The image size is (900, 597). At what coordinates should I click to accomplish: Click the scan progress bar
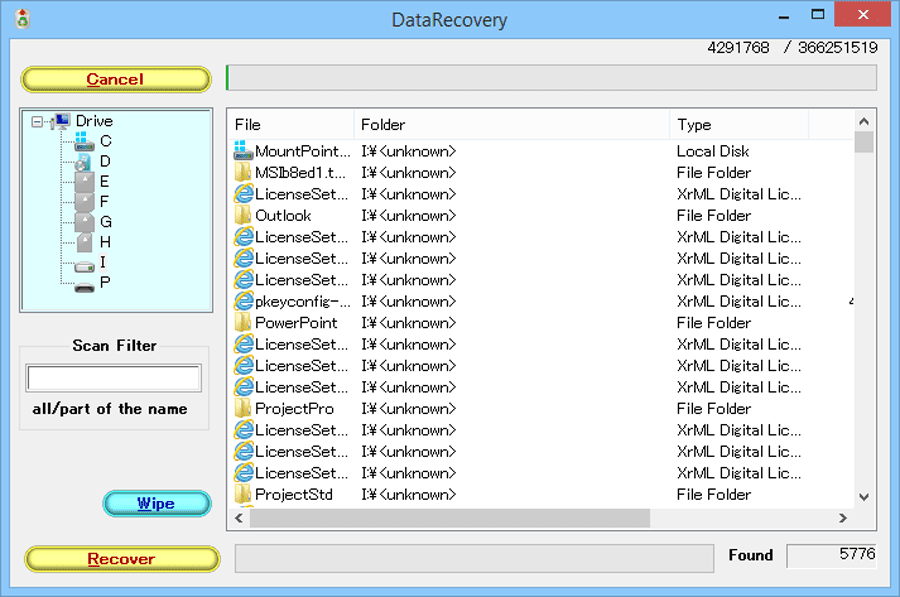coord(551,77)
